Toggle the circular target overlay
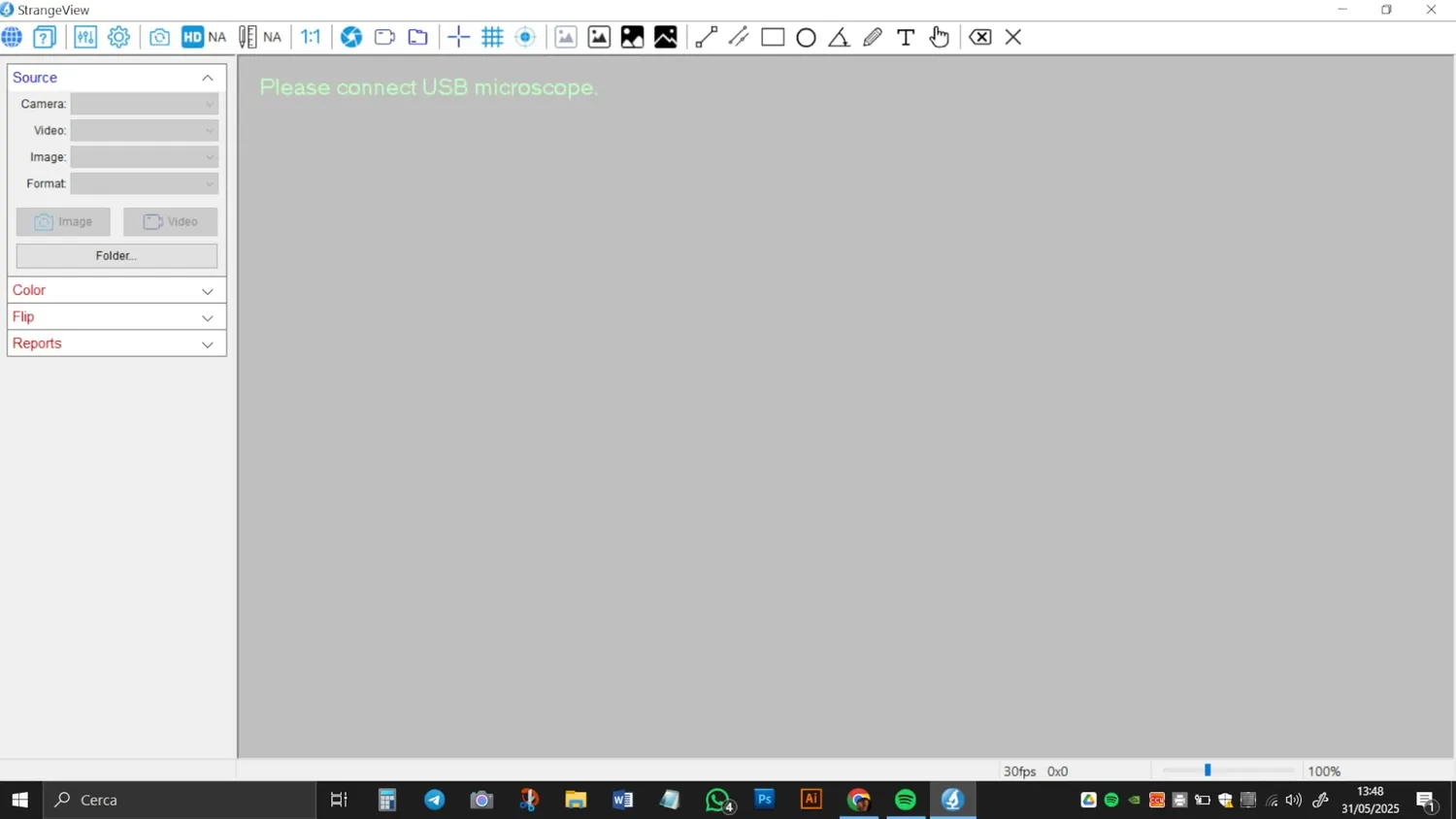 [x=525, y=38]
